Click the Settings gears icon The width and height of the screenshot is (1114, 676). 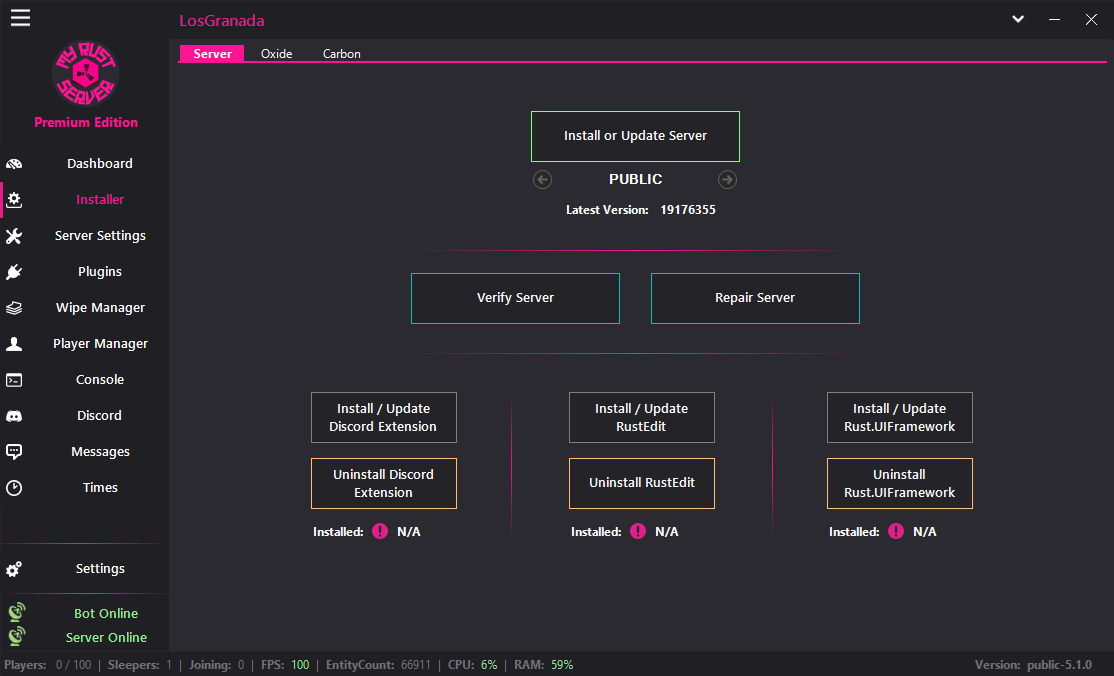point(14,569)
